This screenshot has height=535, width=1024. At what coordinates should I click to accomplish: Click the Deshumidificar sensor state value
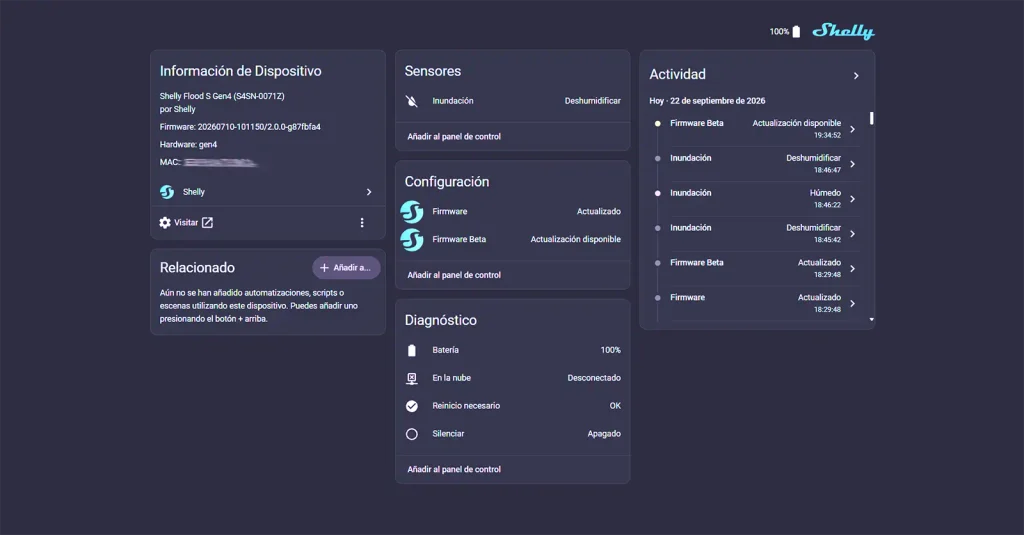pos(592,101)
